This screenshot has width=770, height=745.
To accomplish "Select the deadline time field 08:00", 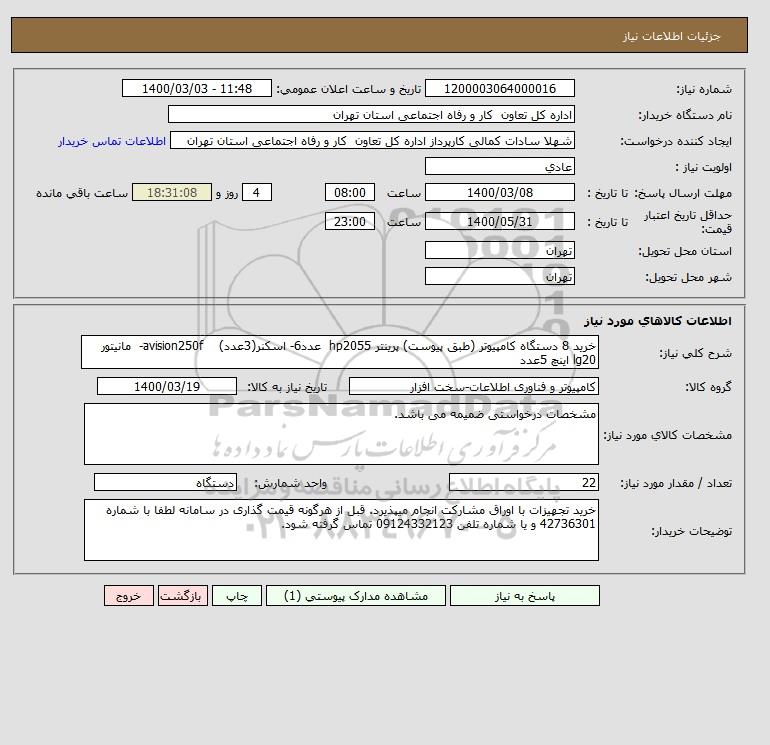I will [350, 193].
